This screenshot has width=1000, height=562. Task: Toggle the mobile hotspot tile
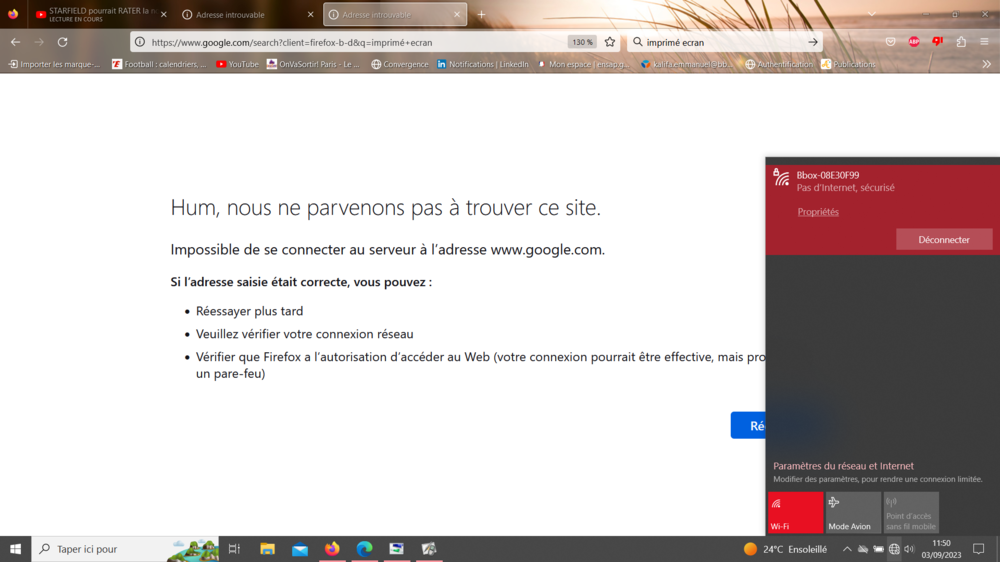(910, 512)
